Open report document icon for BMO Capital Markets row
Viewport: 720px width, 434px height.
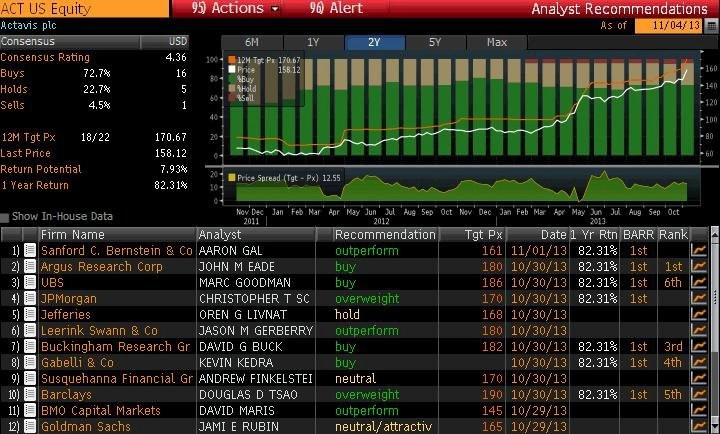[x=30, y=411]
